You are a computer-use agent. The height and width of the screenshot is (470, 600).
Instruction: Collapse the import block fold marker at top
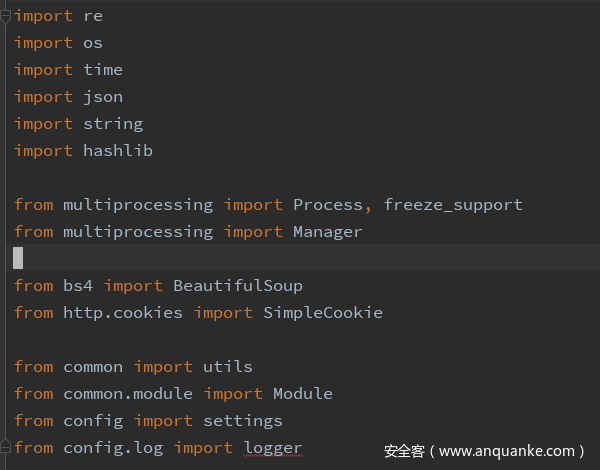click(8, 15)
